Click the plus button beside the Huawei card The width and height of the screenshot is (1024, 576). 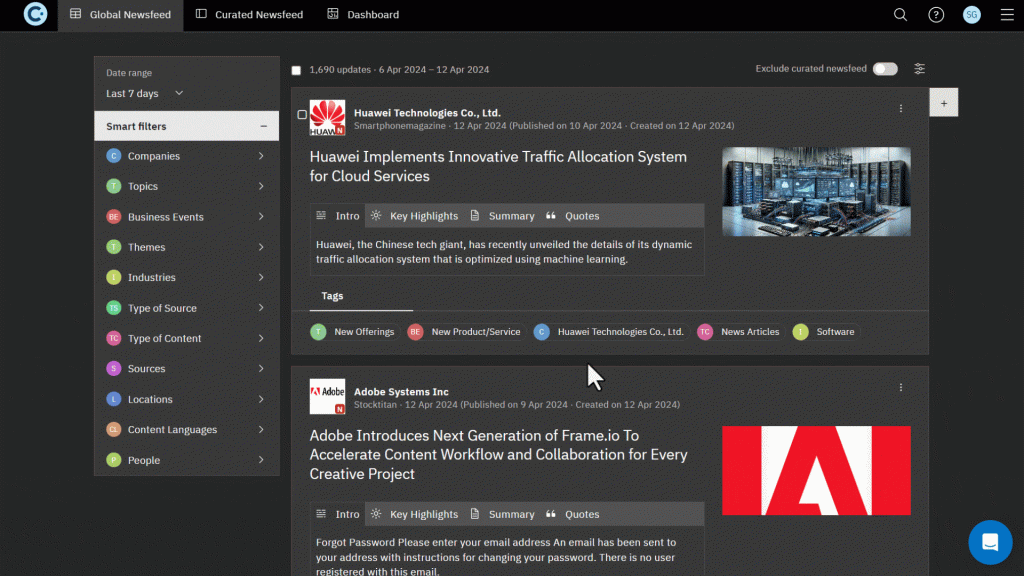[x=944, y=102]
